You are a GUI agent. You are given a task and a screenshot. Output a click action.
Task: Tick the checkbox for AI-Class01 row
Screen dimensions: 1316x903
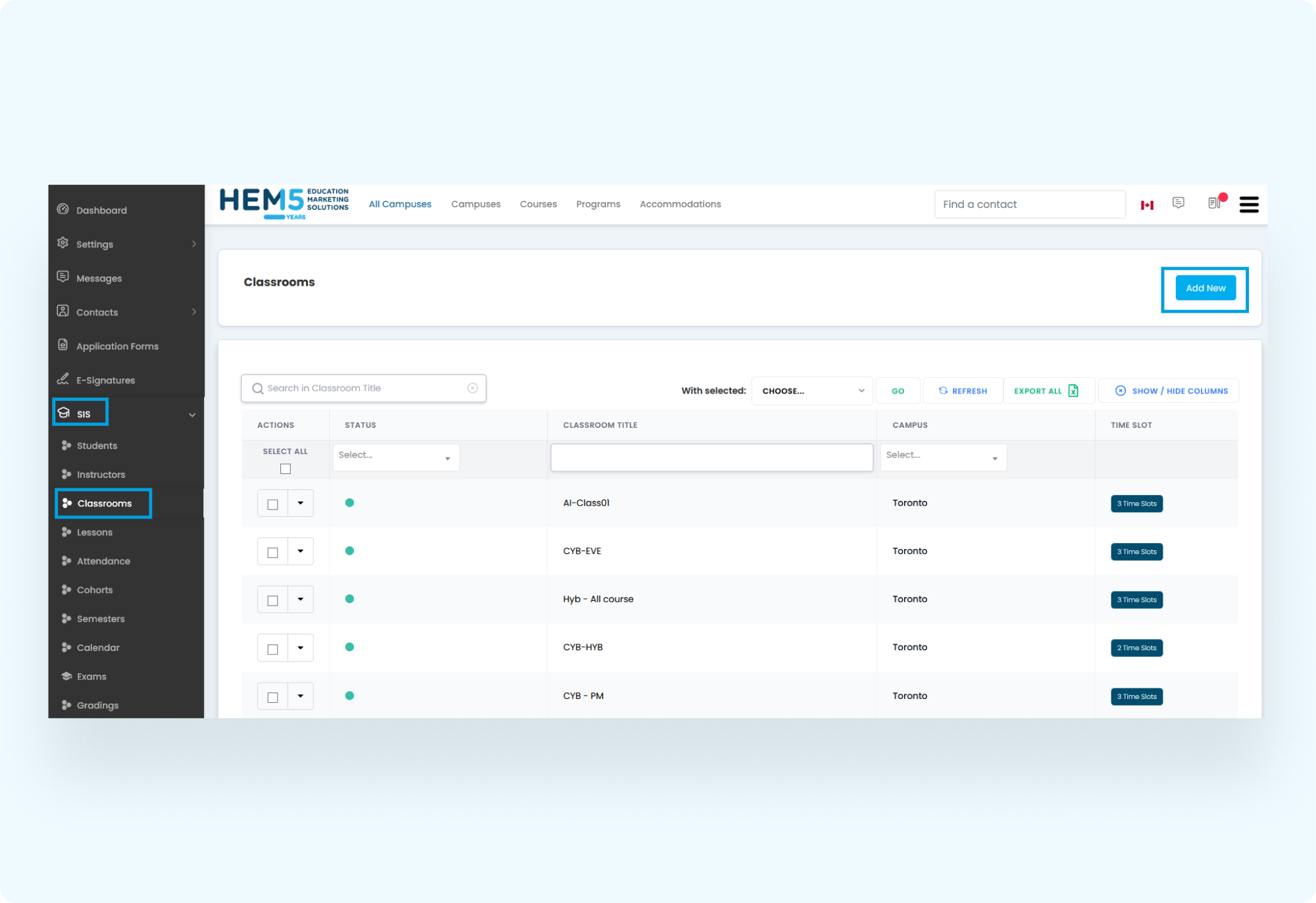pos(272,505)
